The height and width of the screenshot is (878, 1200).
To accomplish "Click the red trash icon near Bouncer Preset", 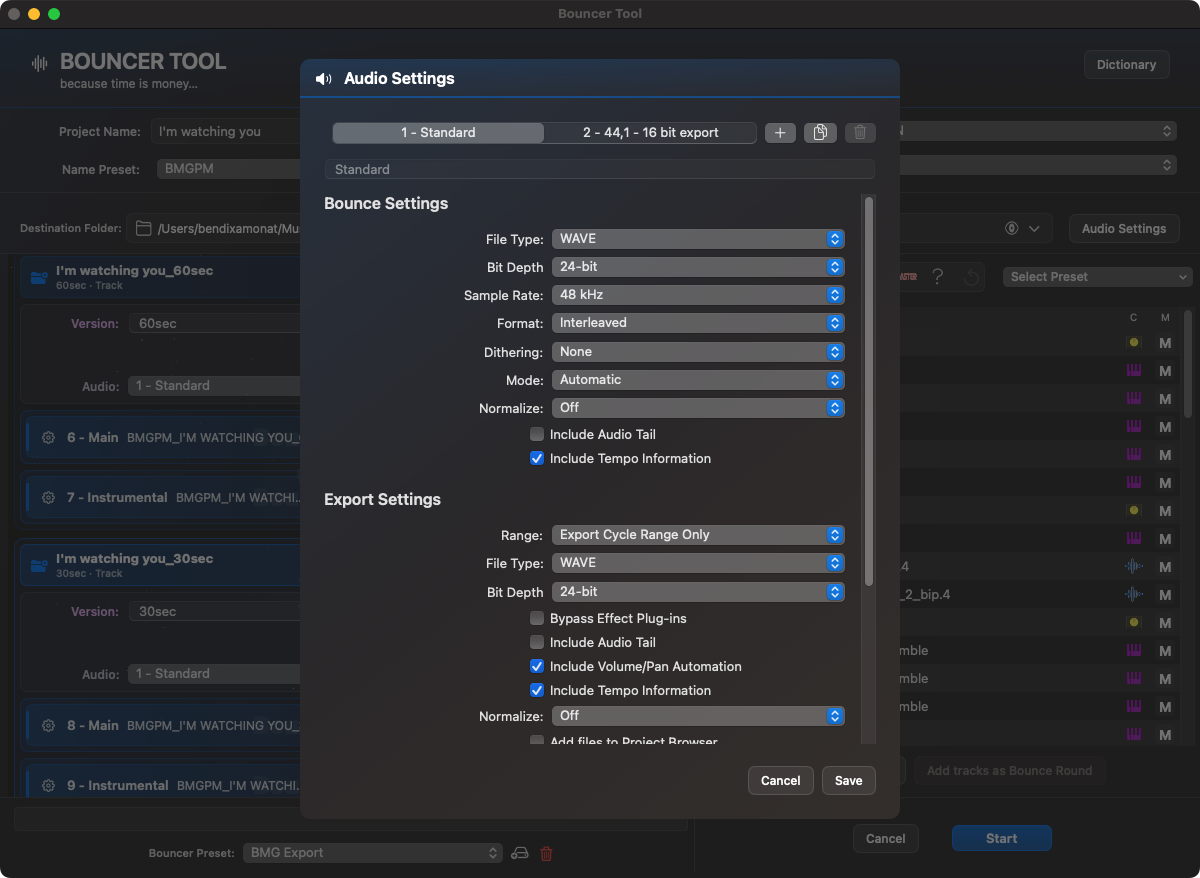I will pos(546,853).
